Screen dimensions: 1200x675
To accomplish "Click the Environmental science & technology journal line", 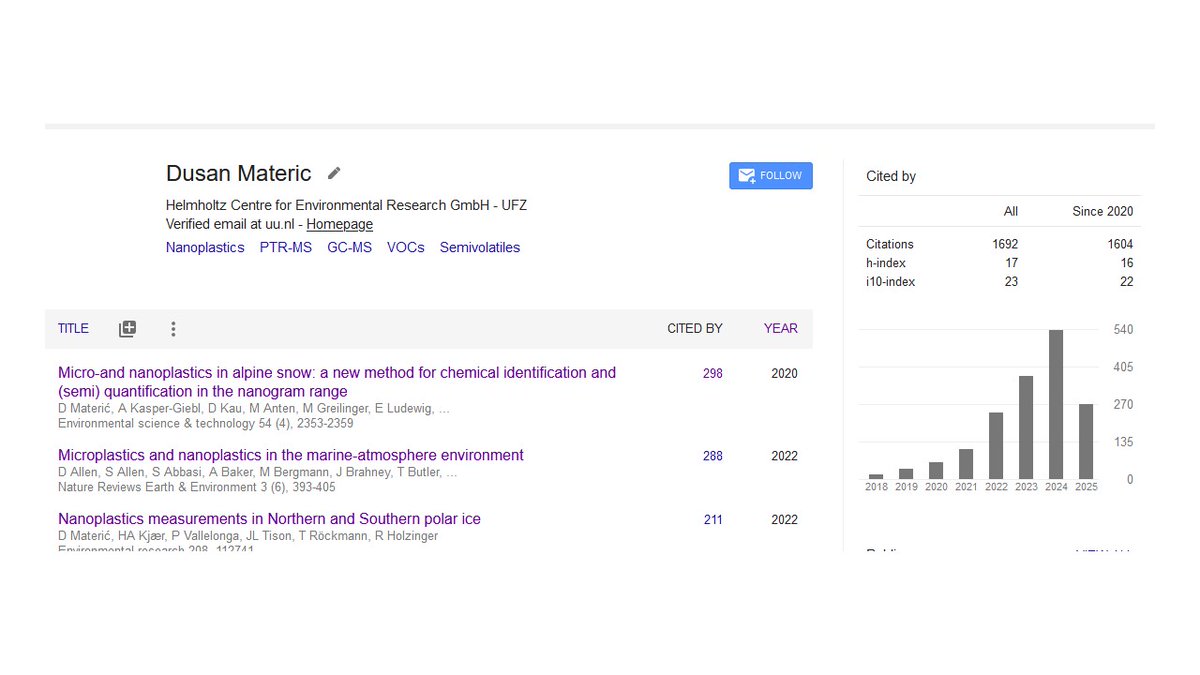I will coord(206,423).
